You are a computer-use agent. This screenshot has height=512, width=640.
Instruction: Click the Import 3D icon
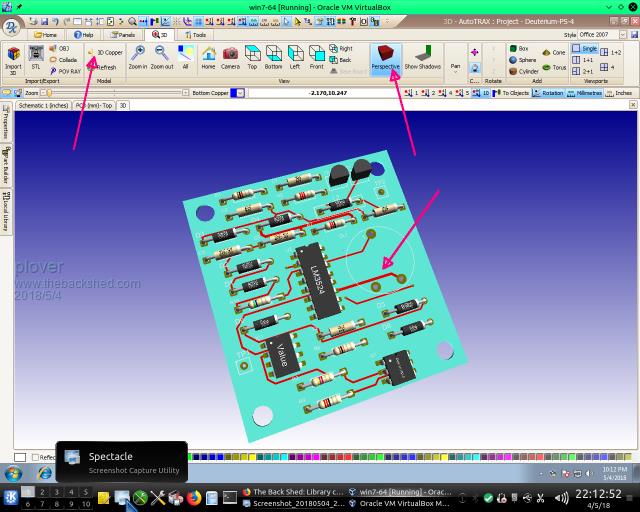[13, 58]
